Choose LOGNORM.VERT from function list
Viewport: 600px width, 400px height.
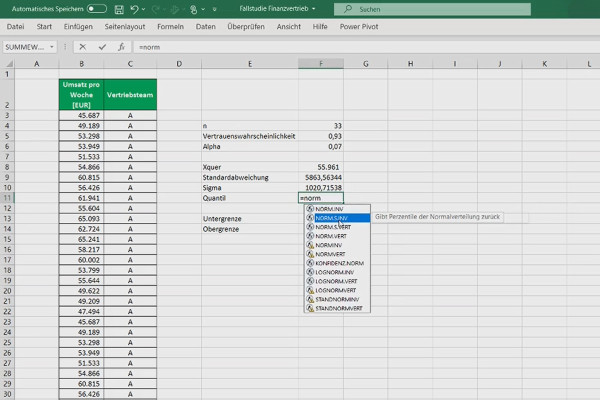tap(337, 281)
